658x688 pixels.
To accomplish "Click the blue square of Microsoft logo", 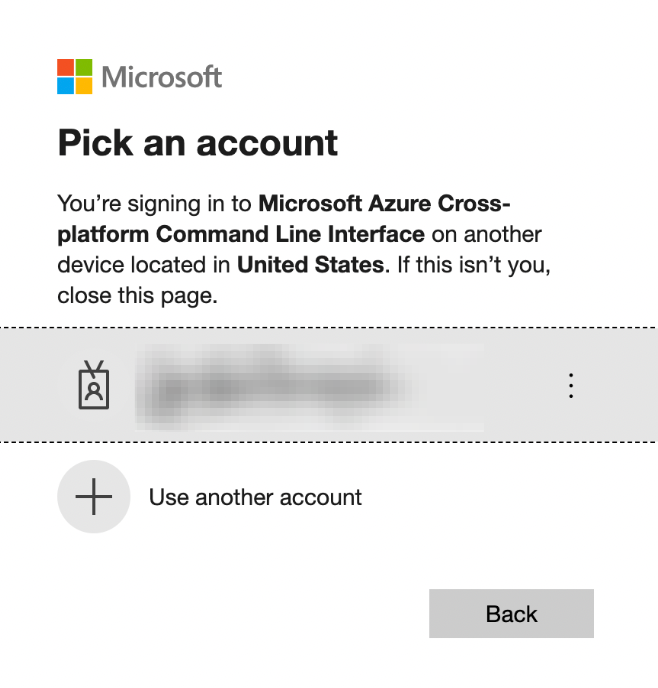I will click(65, 86).
